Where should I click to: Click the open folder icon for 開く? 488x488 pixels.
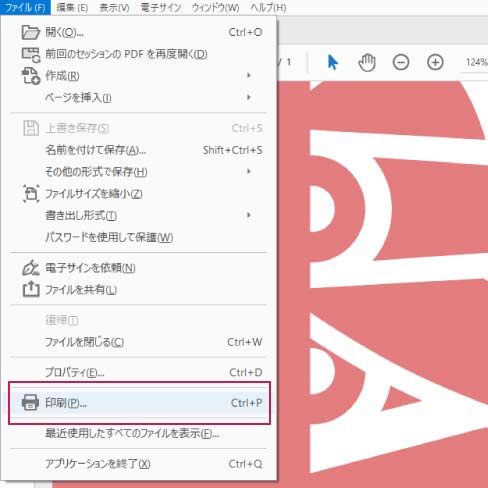pos(30,33)
